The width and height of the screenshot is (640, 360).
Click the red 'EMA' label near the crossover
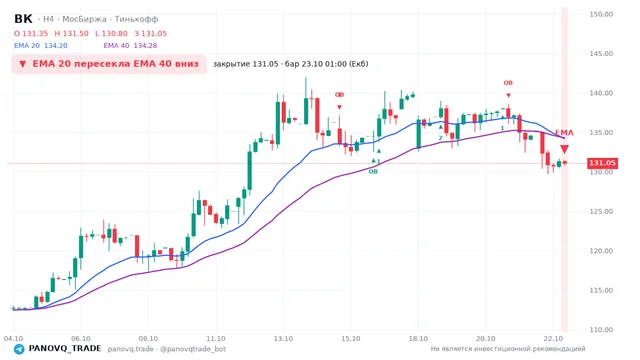pyautogui.click(x=564, y=133)
